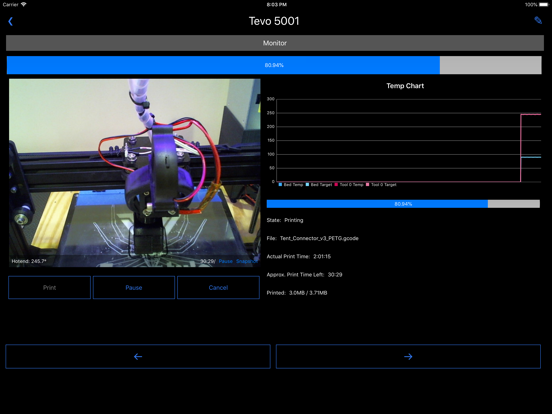Tap the top 80.94% progress bar

click(274, 65)
